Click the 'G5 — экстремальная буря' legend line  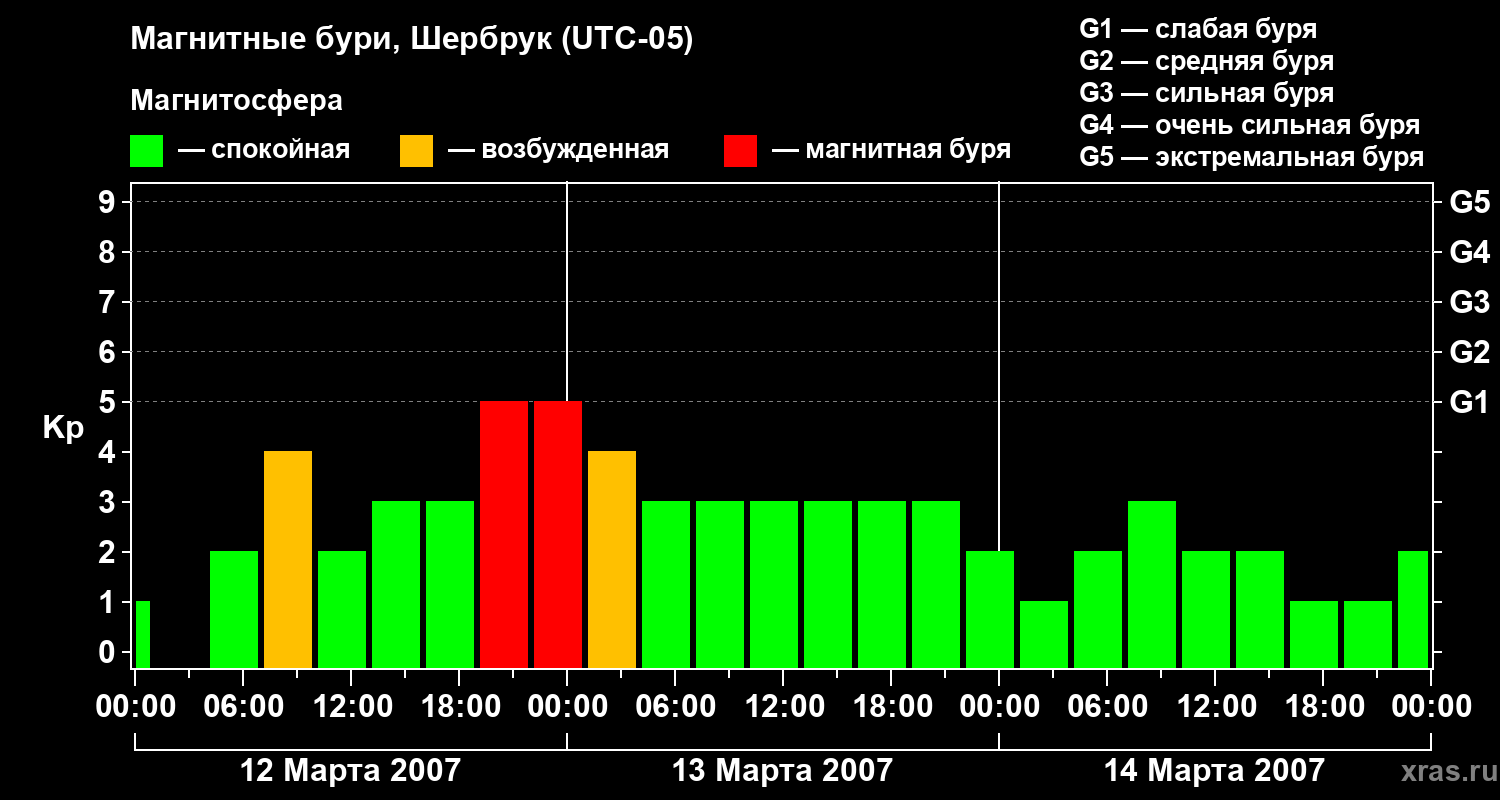1252,157
